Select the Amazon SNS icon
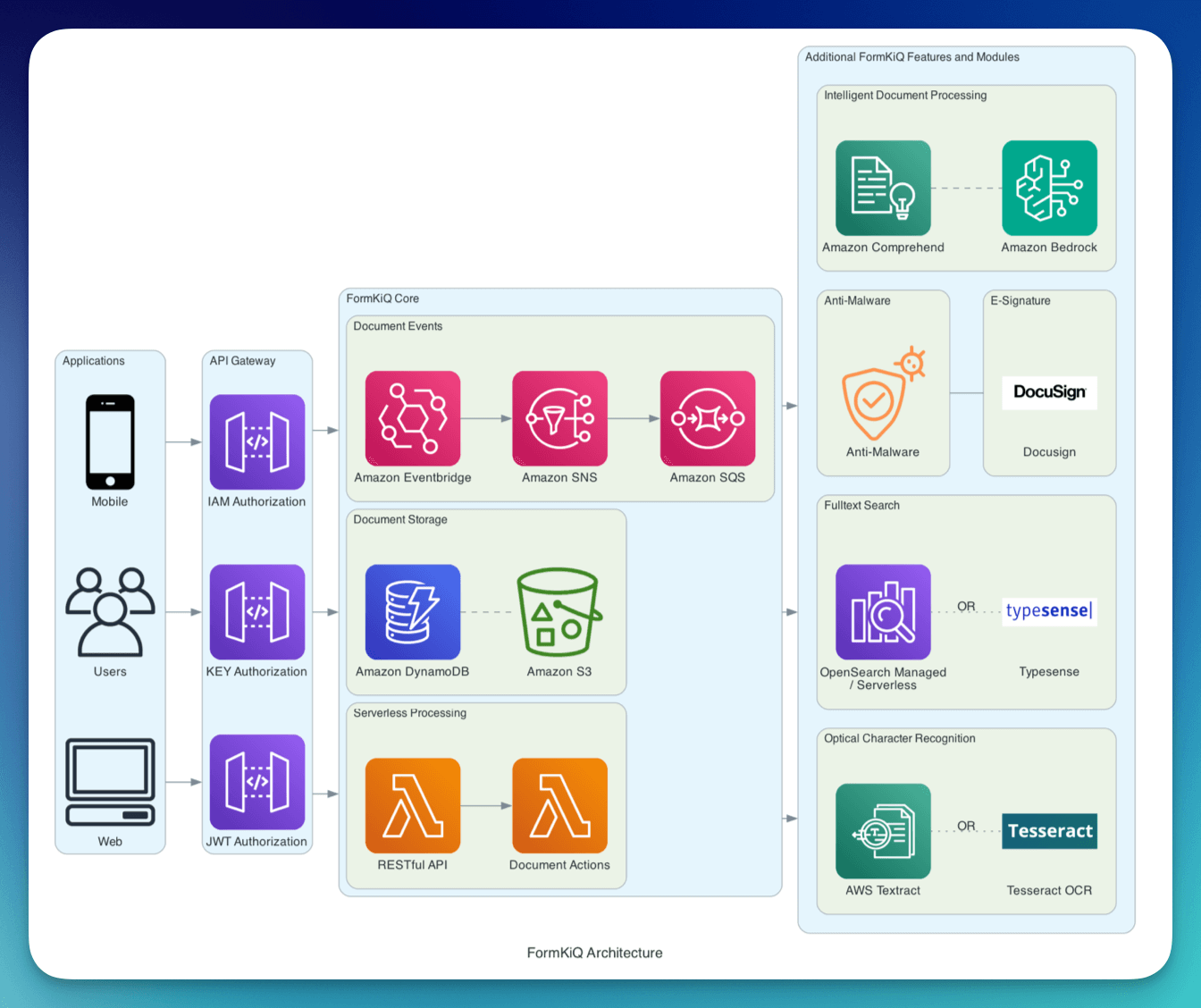 pos(559,418)
